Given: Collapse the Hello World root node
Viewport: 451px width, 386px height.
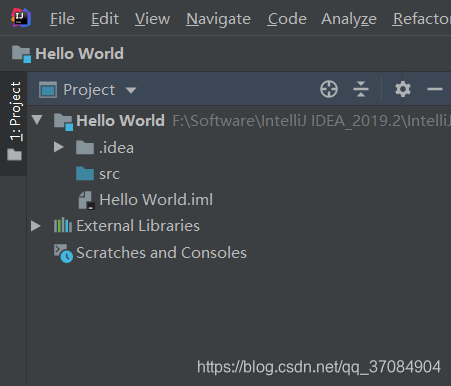Looking at the screenshot, I should (x=37, y=120).
